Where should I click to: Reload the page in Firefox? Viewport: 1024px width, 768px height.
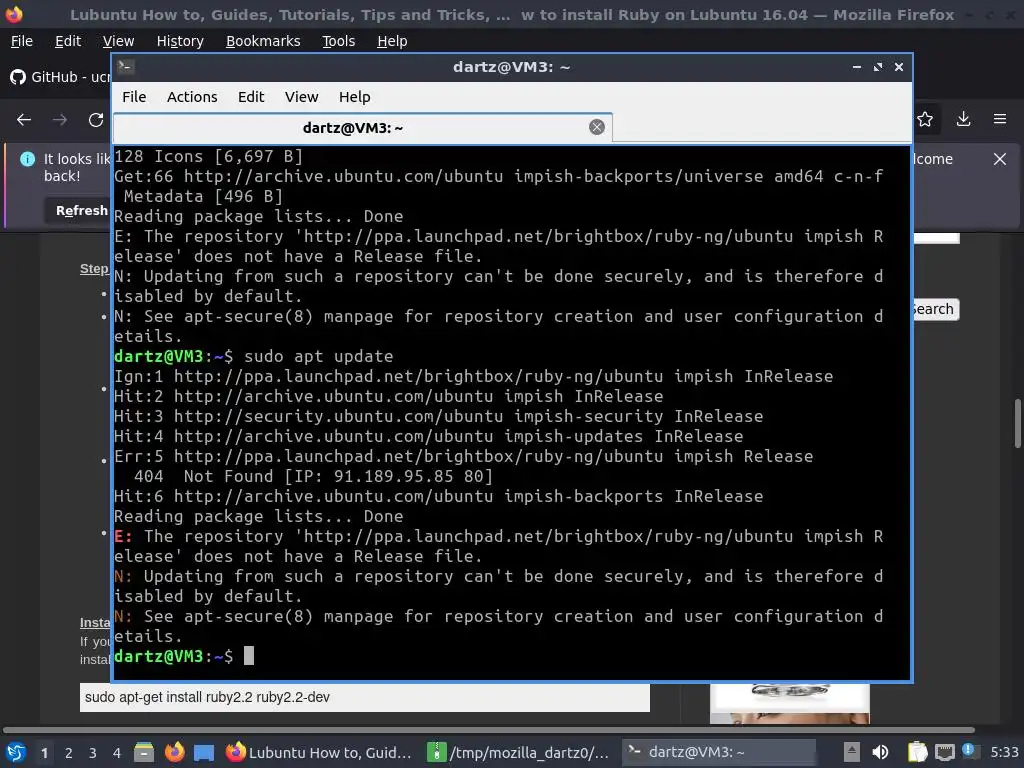[96, 120]
